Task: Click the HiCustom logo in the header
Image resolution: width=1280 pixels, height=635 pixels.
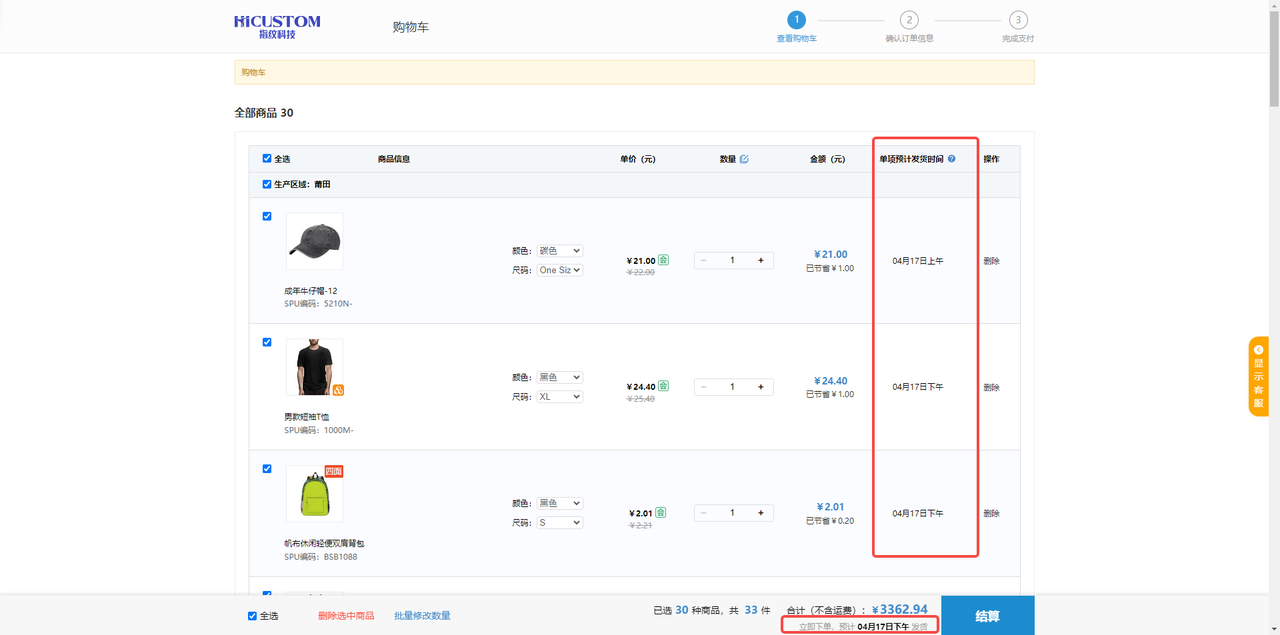Action: (x=277, y=26)
